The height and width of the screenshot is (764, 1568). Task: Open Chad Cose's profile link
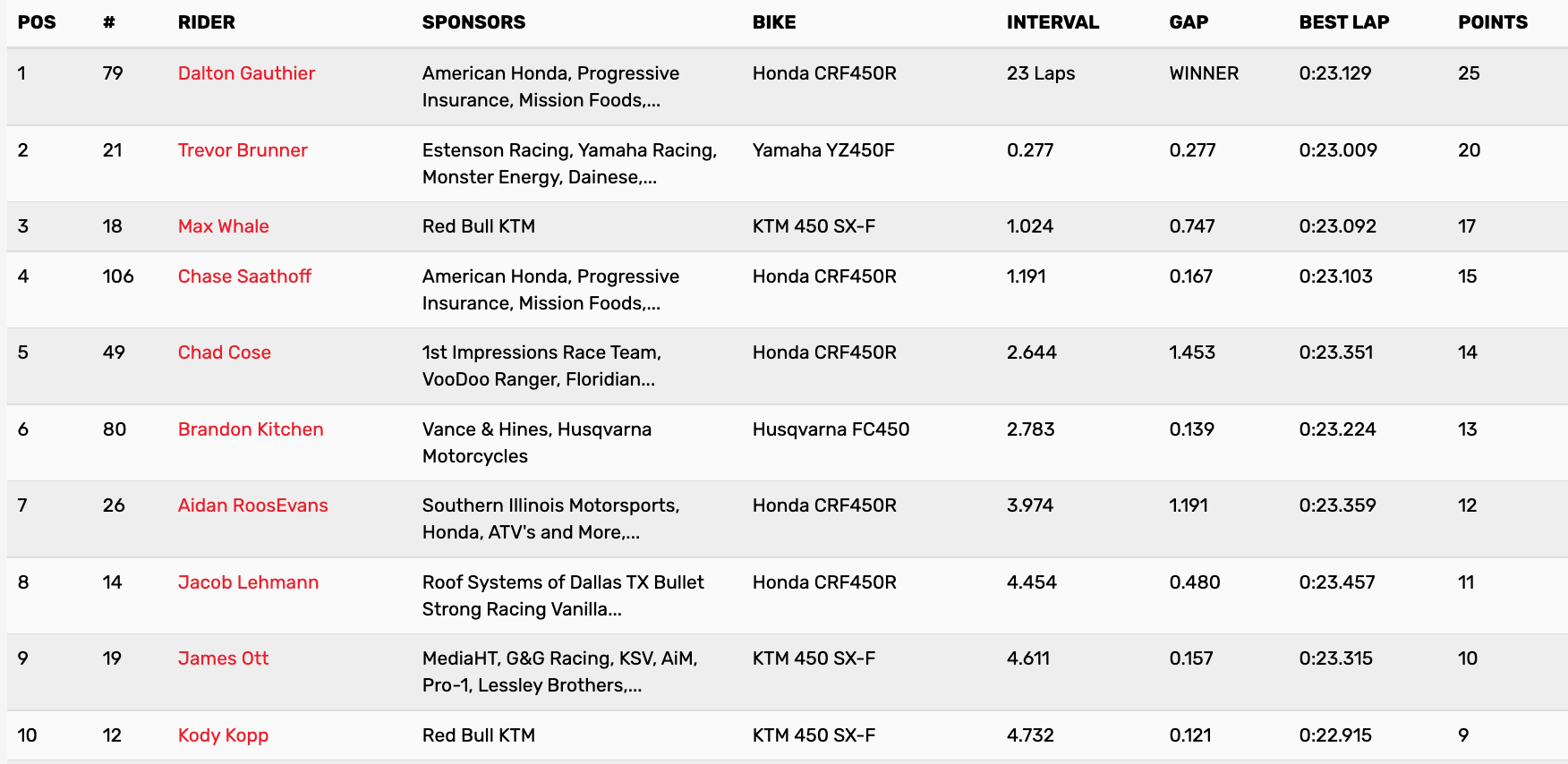click(x=224, y=352)
